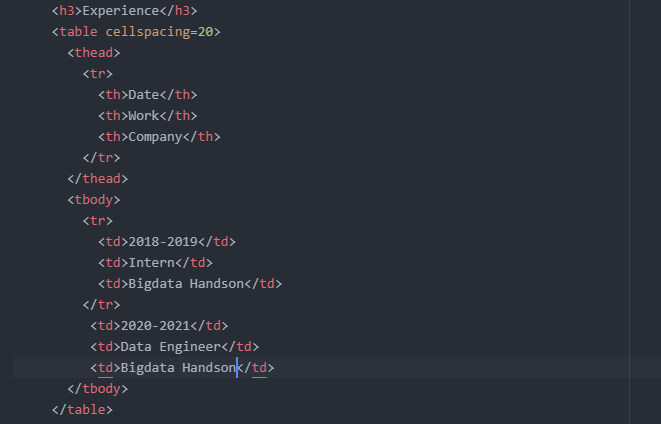The width and height of the screenshot is (661, 424).
Task: Click the 'Intern' cell text
Action: [x=151, y=263]
